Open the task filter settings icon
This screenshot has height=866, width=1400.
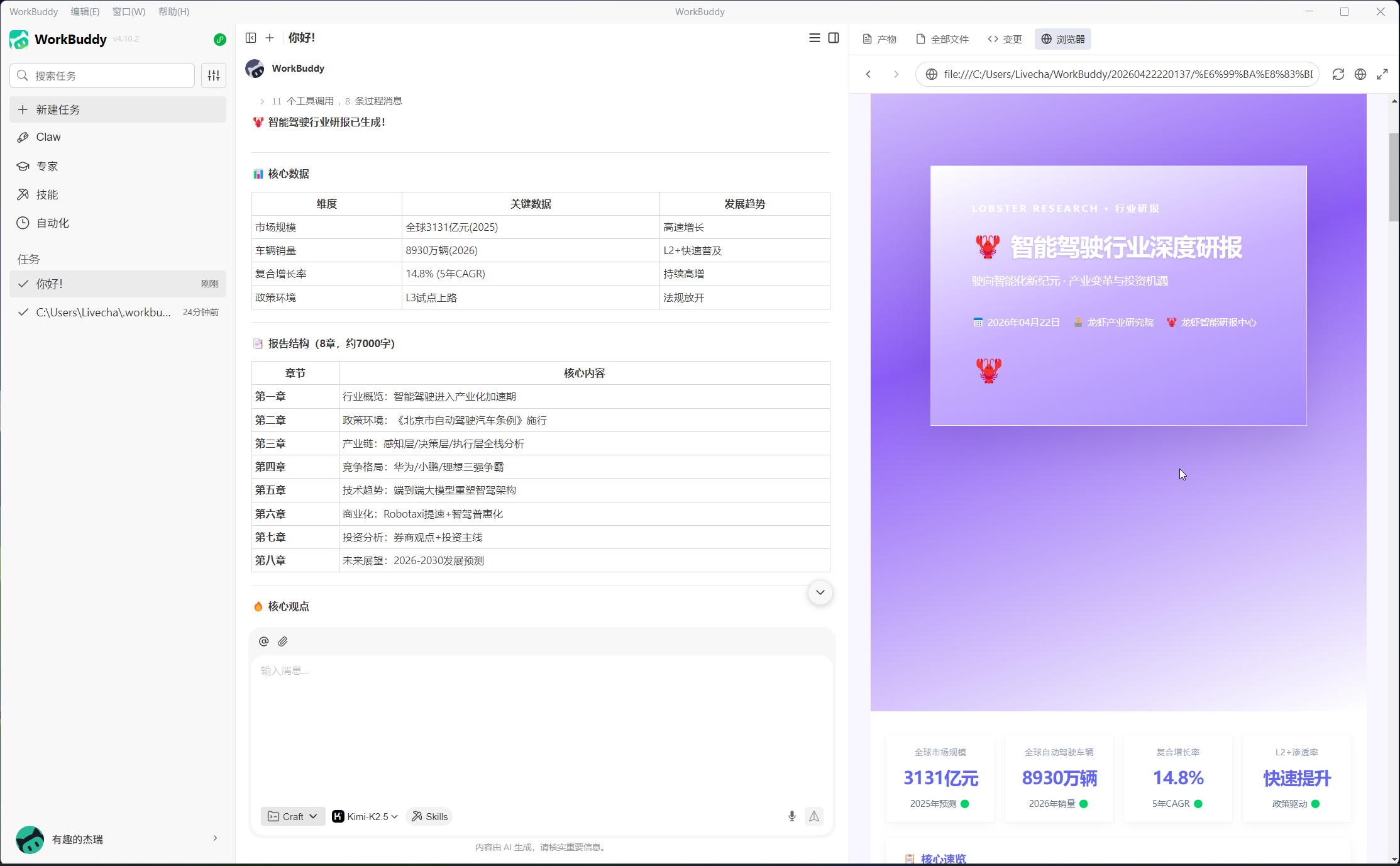coord(214,75)
